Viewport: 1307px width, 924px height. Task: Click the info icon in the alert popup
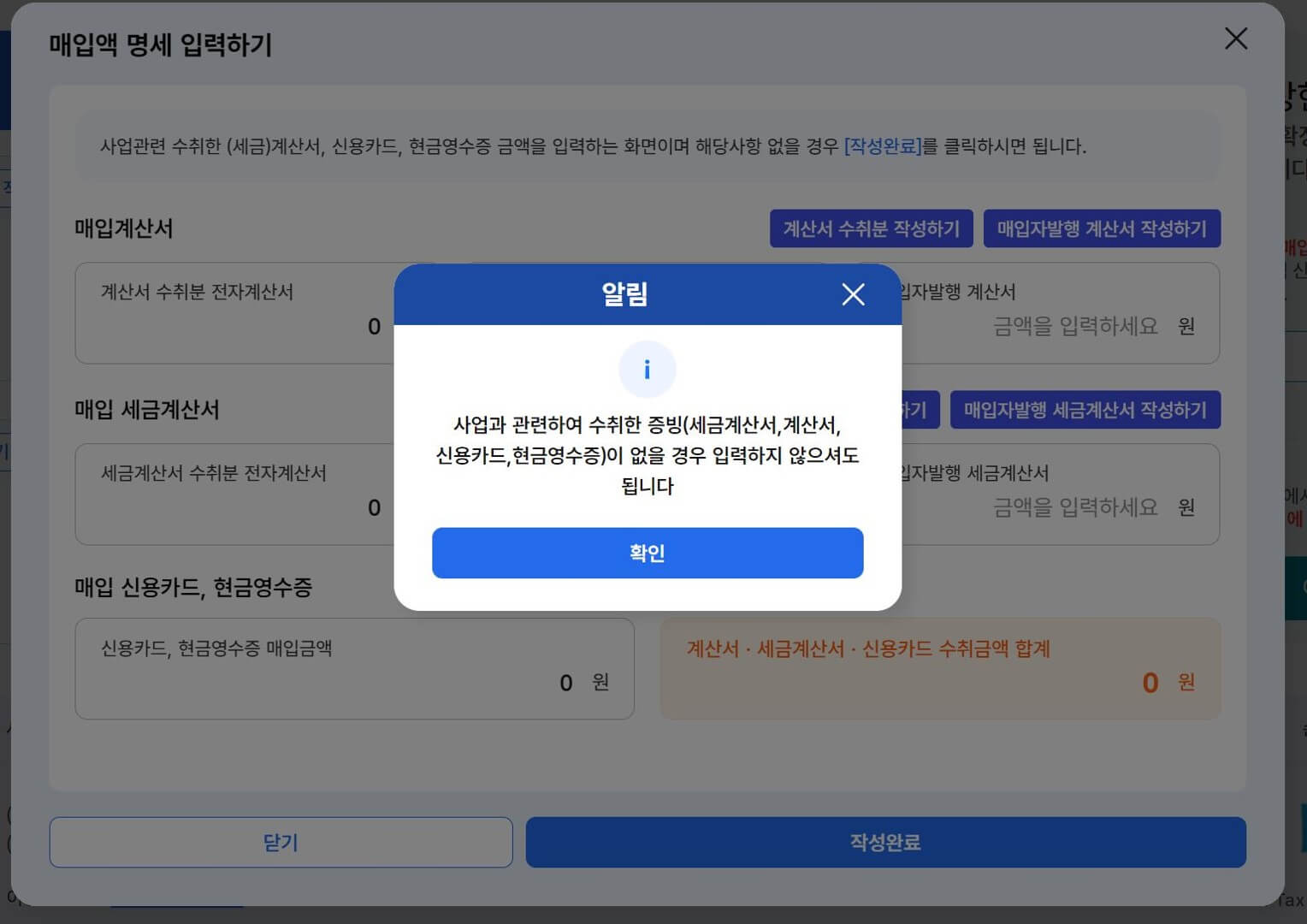pyautogui.click(x=648, y=369)
